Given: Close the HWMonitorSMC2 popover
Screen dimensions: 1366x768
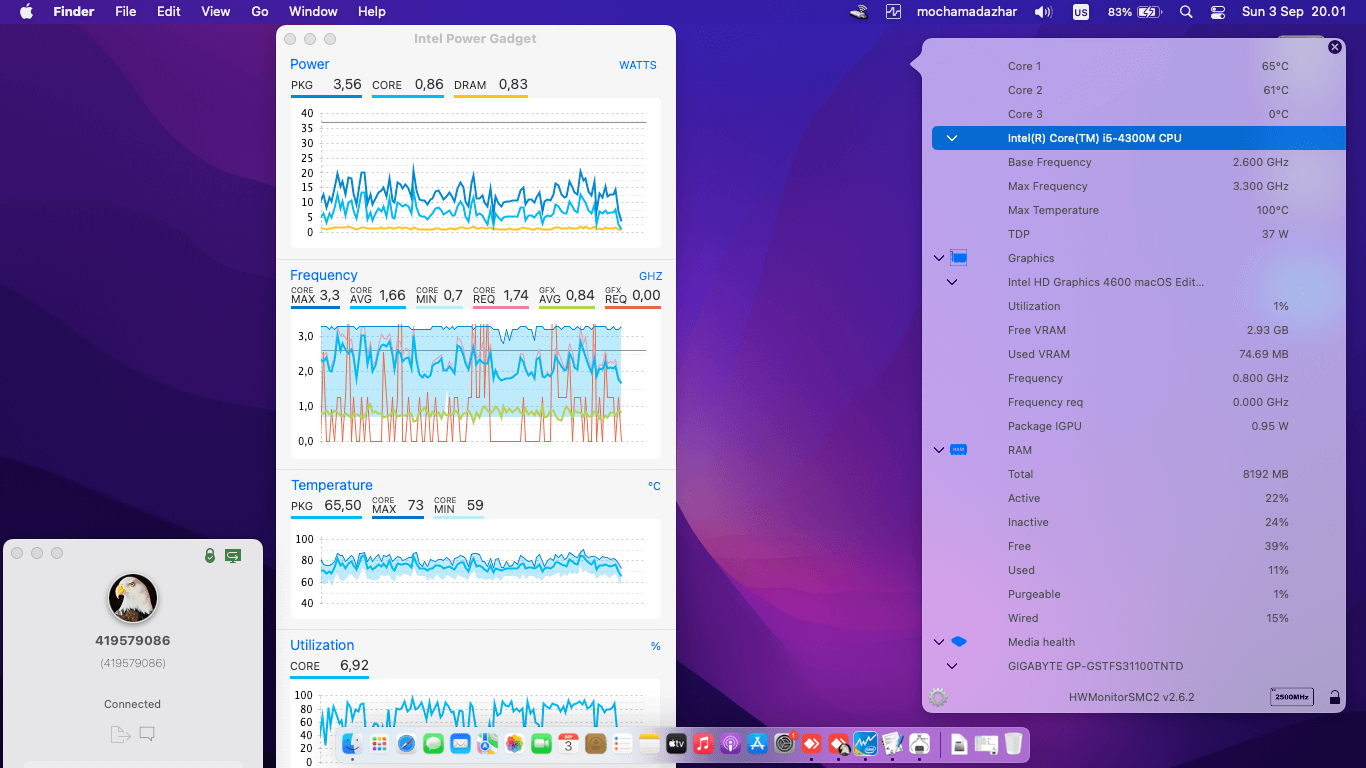Looking at the screenshot, I should coord(1335,47).
